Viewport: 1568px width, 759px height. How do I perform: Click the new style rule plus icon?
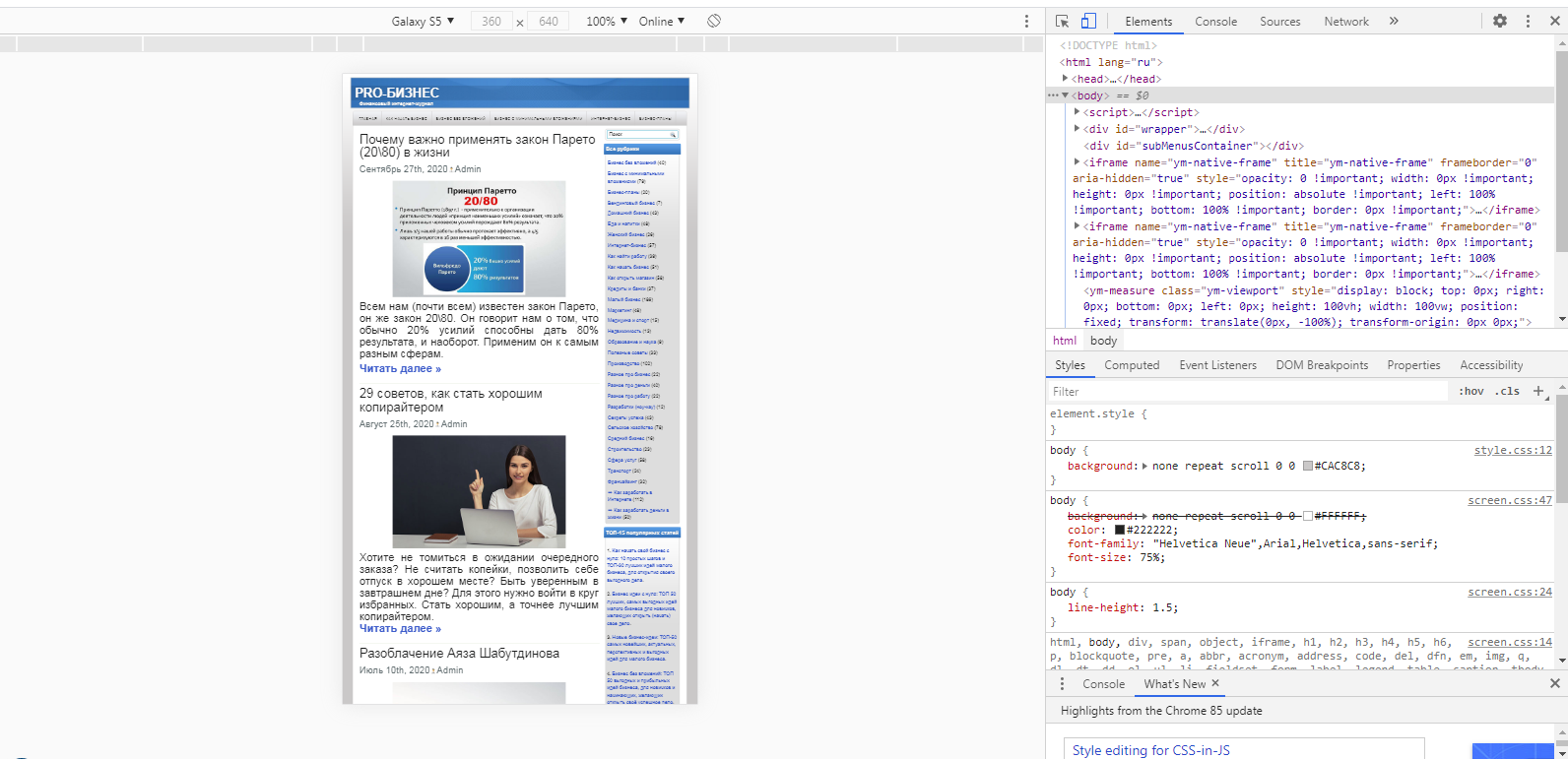tap(1538, 391)
